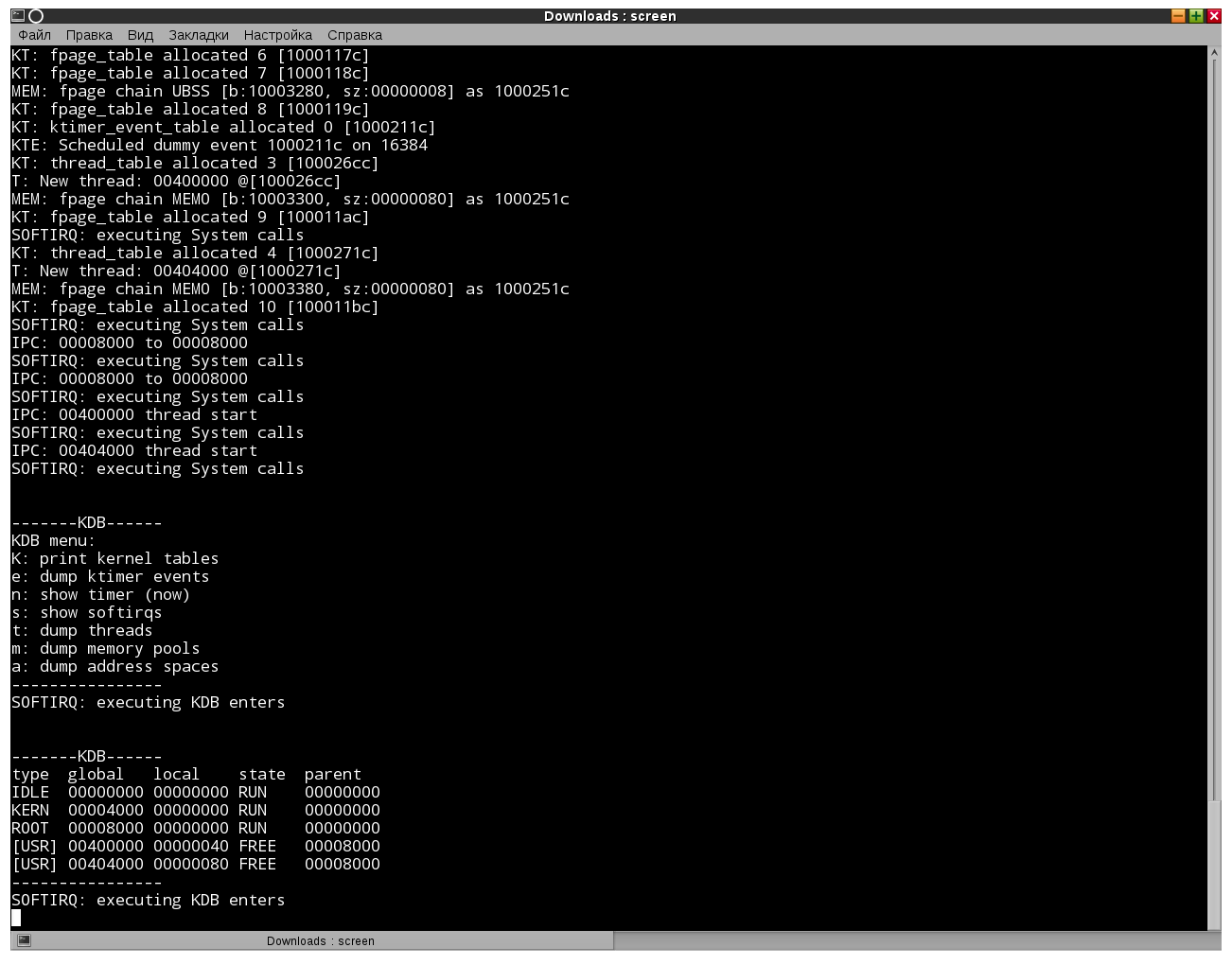
Task: Maximize the terminal with the green plus icon
Action: click(x=1196, y=15)
